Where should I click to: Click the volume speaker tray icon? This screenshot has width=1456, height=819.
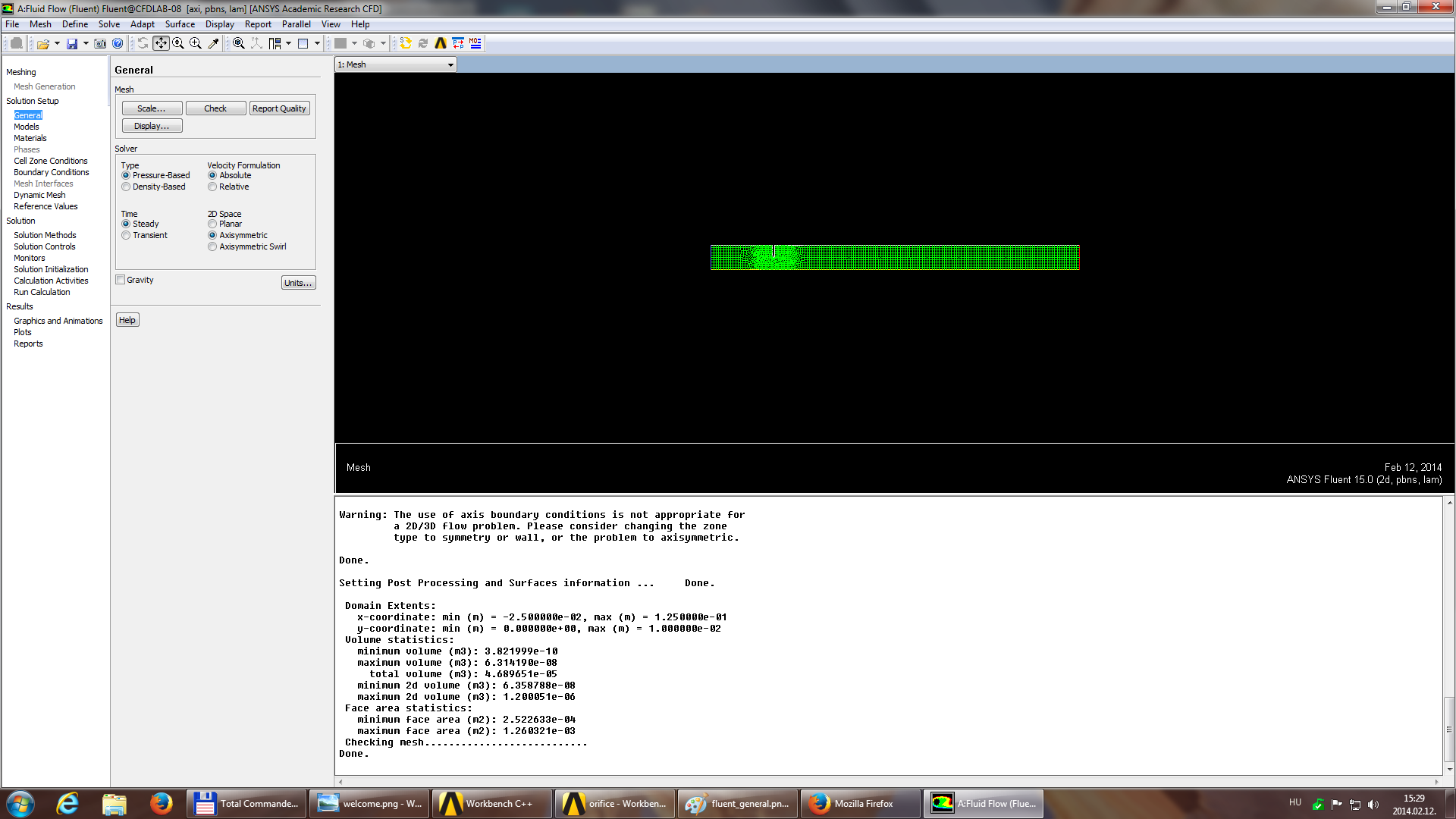[1373, 805]
